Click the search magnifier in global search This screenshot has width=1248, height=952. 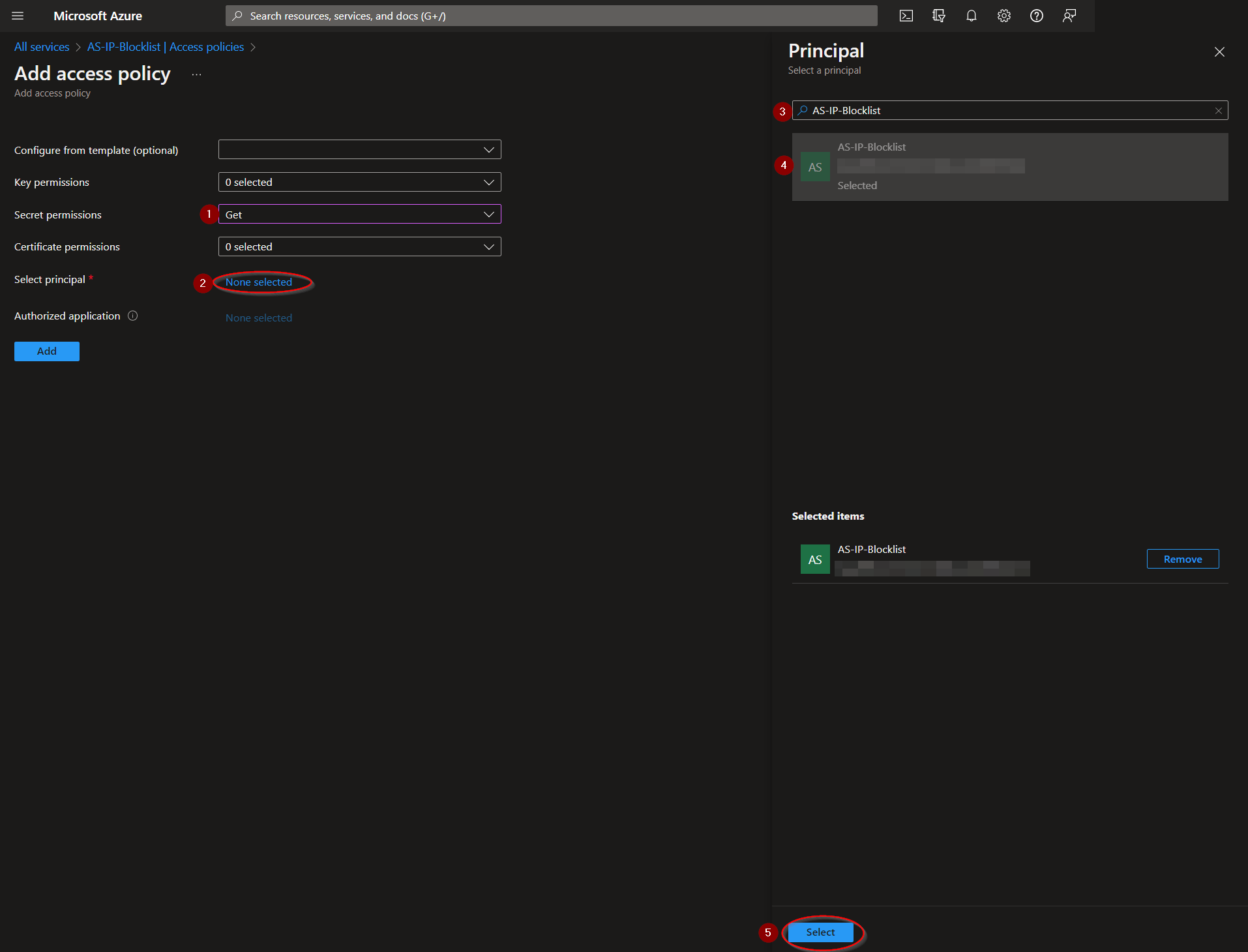237,16
